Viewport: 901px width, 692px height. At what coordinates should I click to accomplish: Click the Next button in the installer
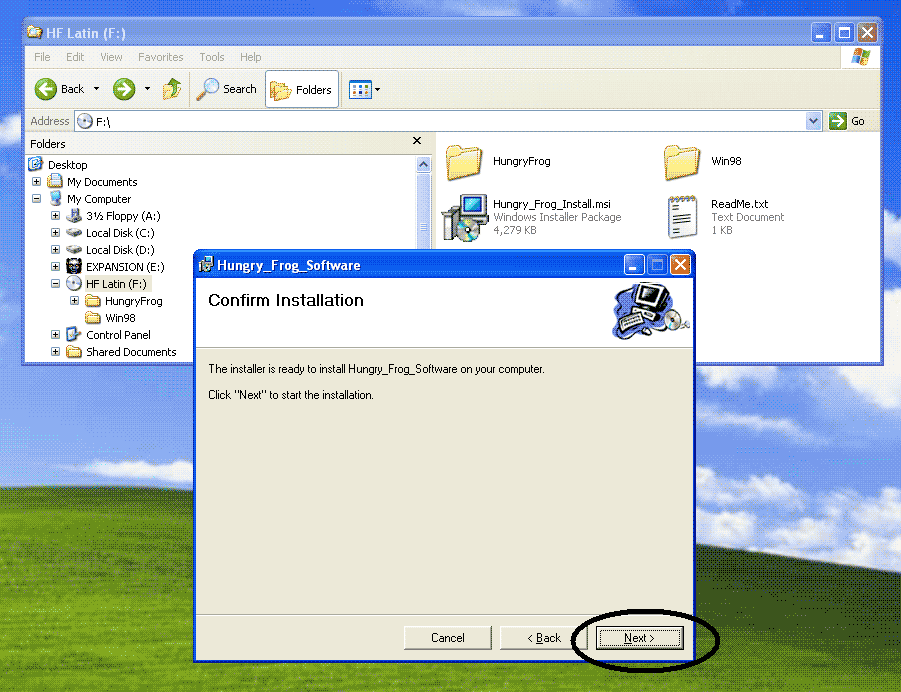click(639, 638)
